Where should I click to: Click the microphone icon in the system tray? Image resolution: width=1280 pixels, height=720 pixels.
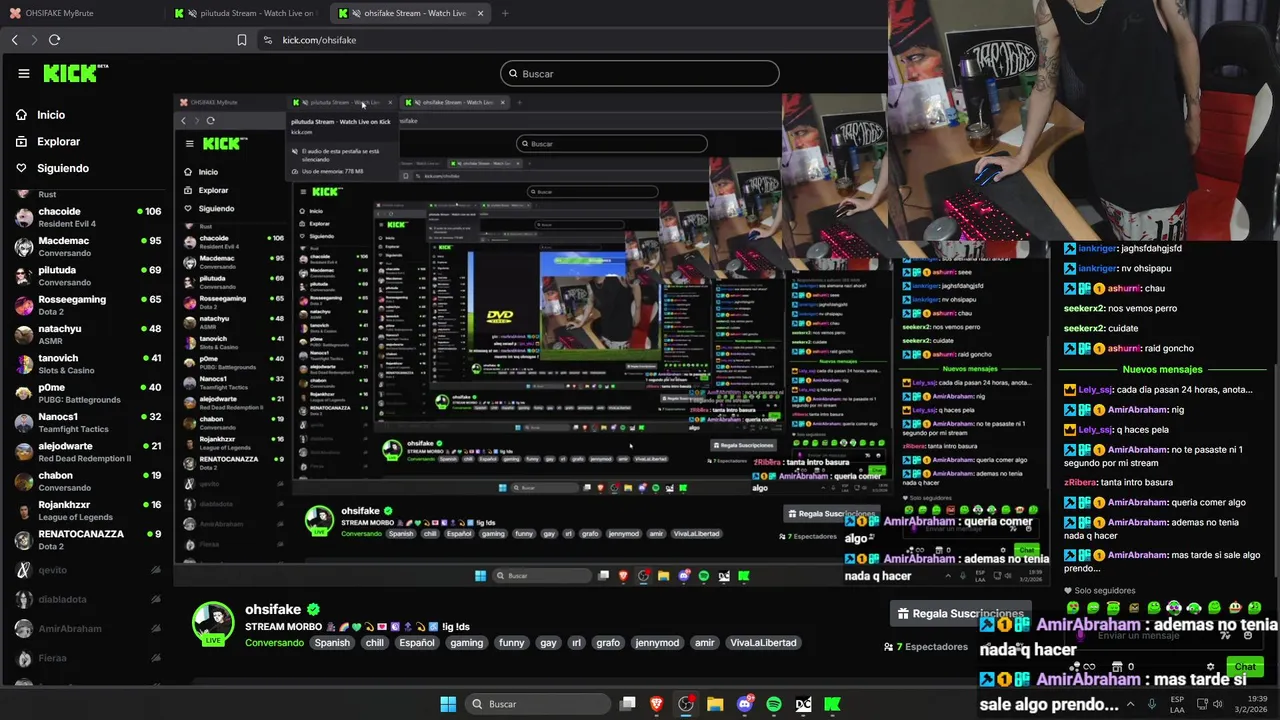coord(1152,704)
